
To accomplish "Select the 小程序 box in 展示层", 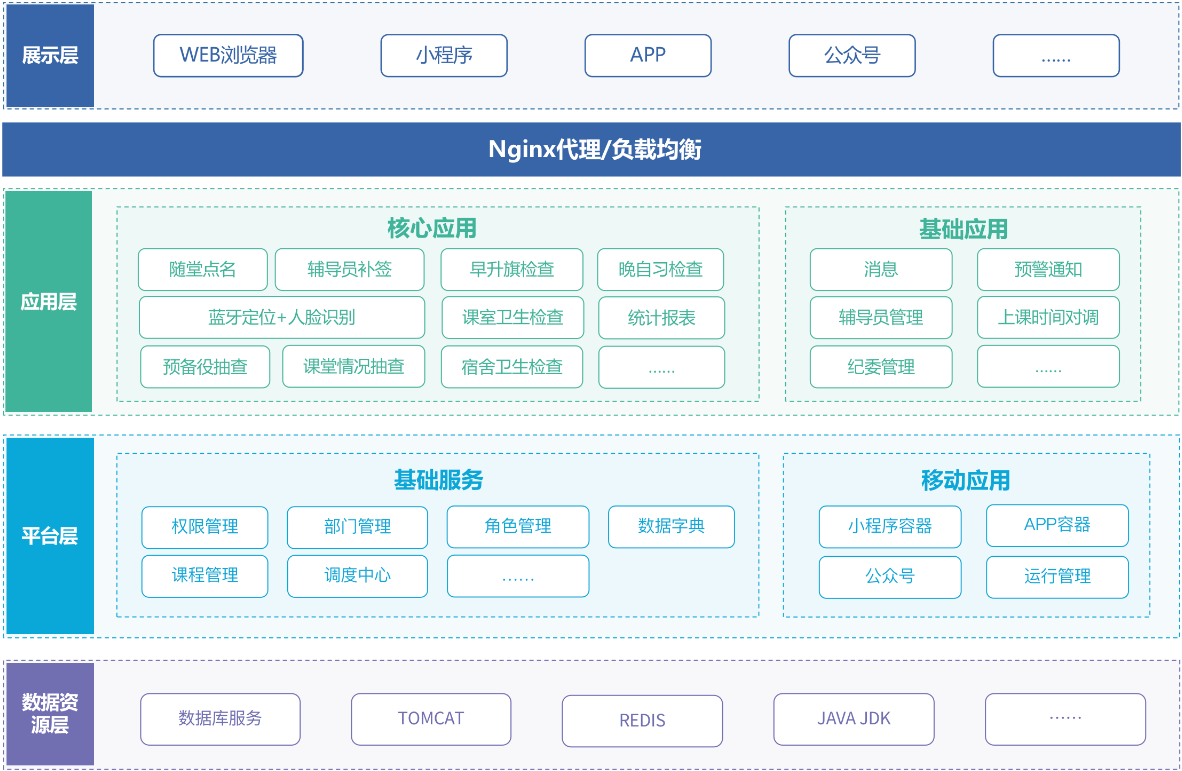I will pos(444,56).
